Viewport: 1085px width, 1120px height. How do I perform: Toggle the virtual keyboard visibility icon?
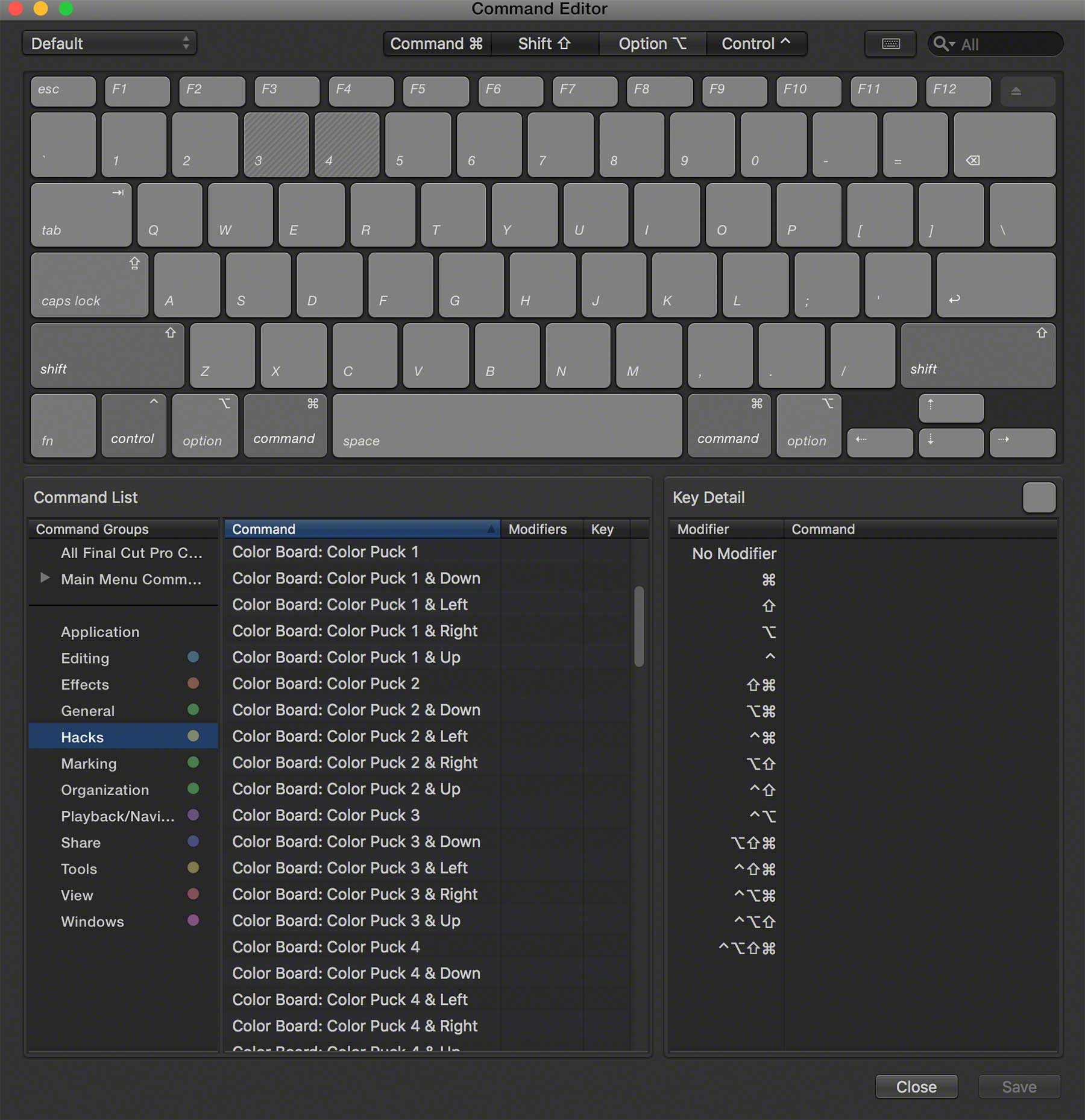890,43
